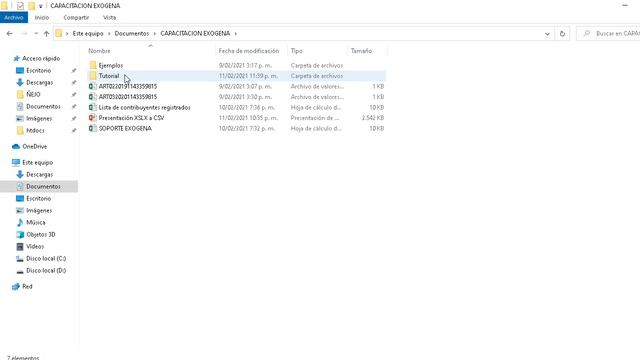The width and height of the screenshot is (640, 360).
Task: Go up one folder level arrow
Action: pos(47,33)
